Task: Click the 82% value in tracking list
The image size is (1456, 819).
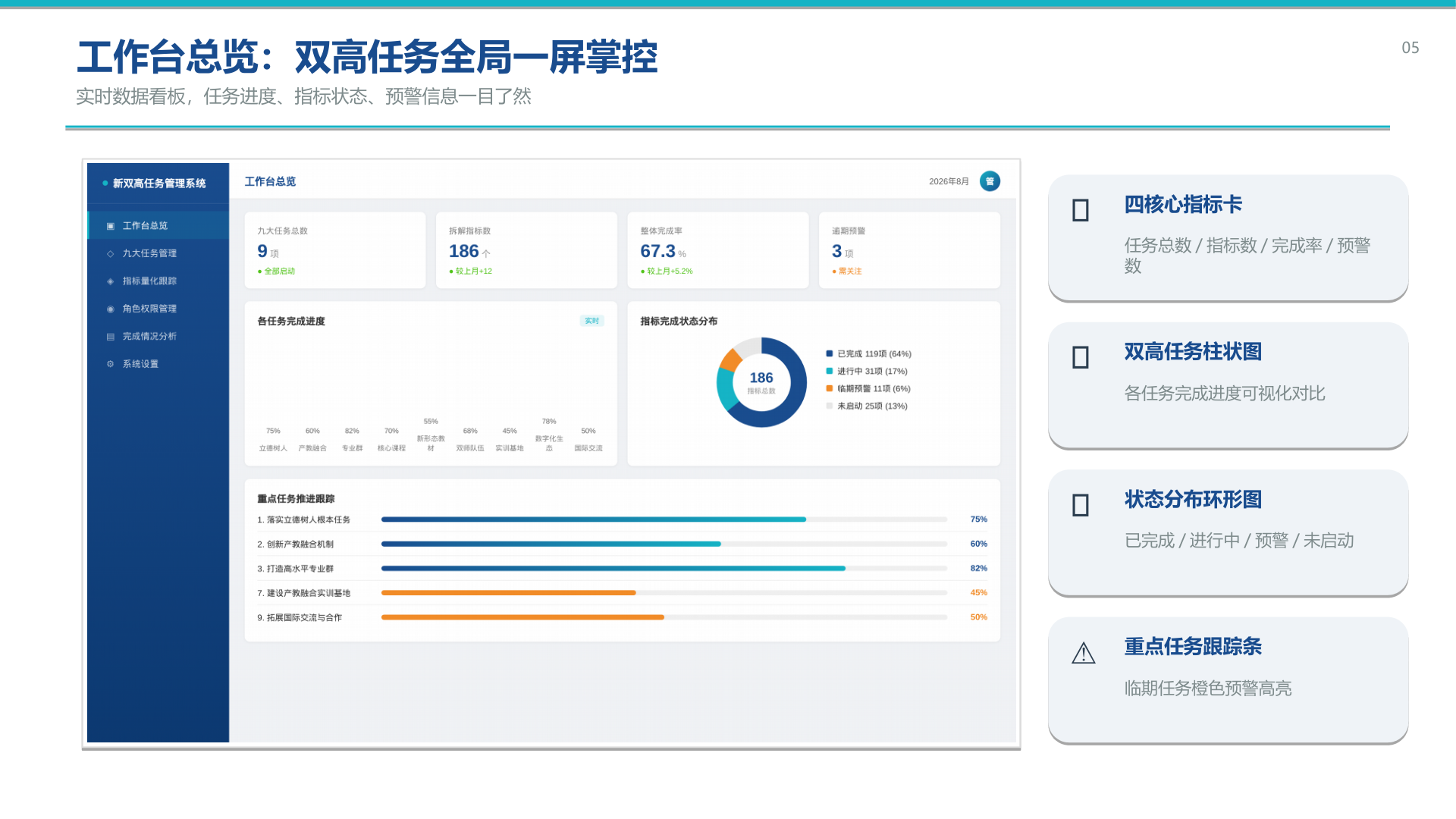Action: pos(979,569)
